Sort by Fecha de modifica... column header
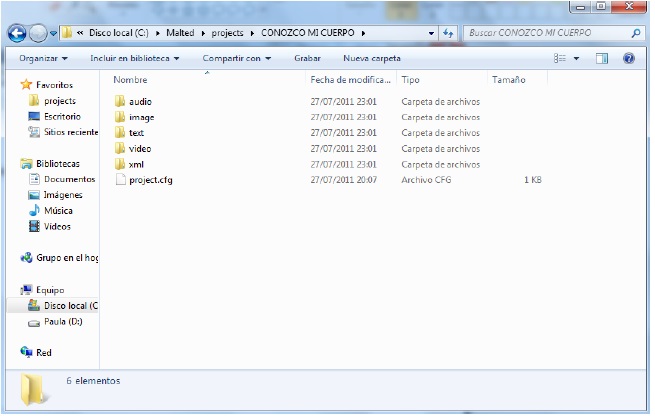Viewport: 655px width, 416px height. point(350,80)
